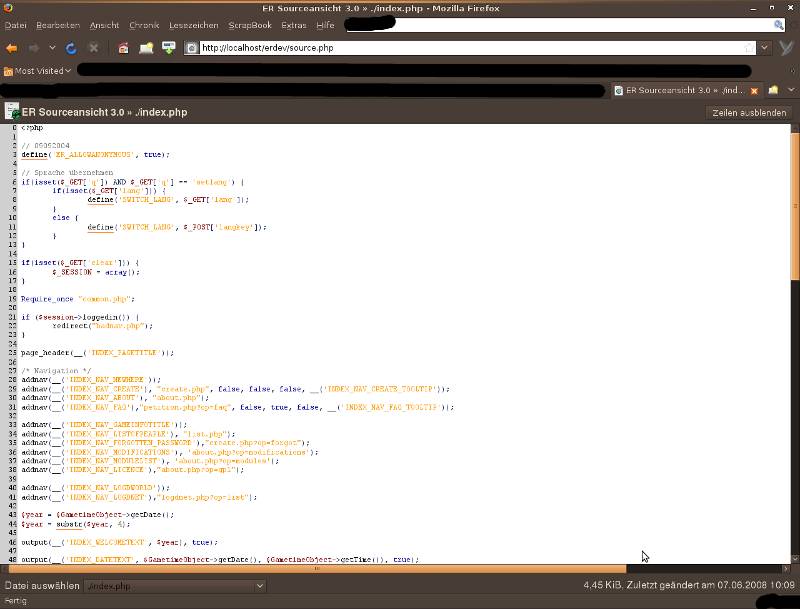Close the ER Sourceansicht tab
This screenshot has height=609, width=800.
tap(754, 91)
